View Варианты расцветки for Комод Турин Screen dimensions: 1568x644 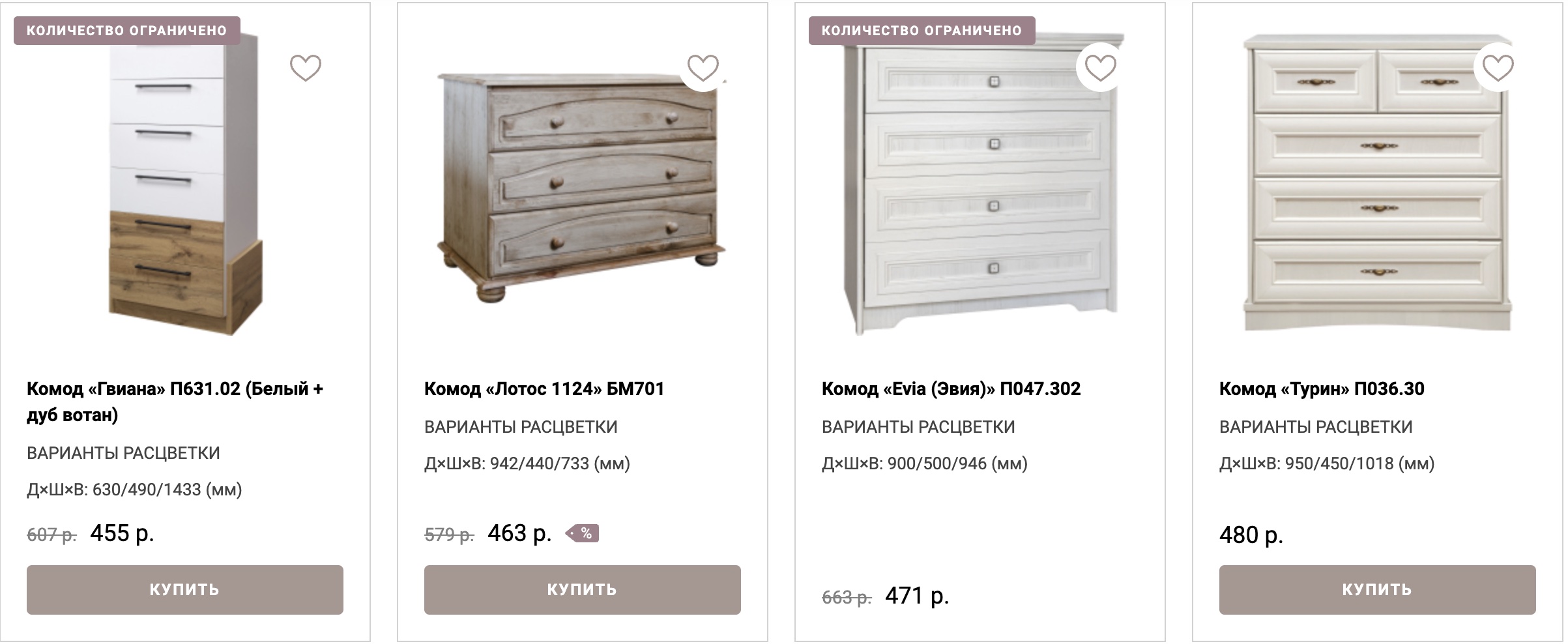click(1316, 427)
